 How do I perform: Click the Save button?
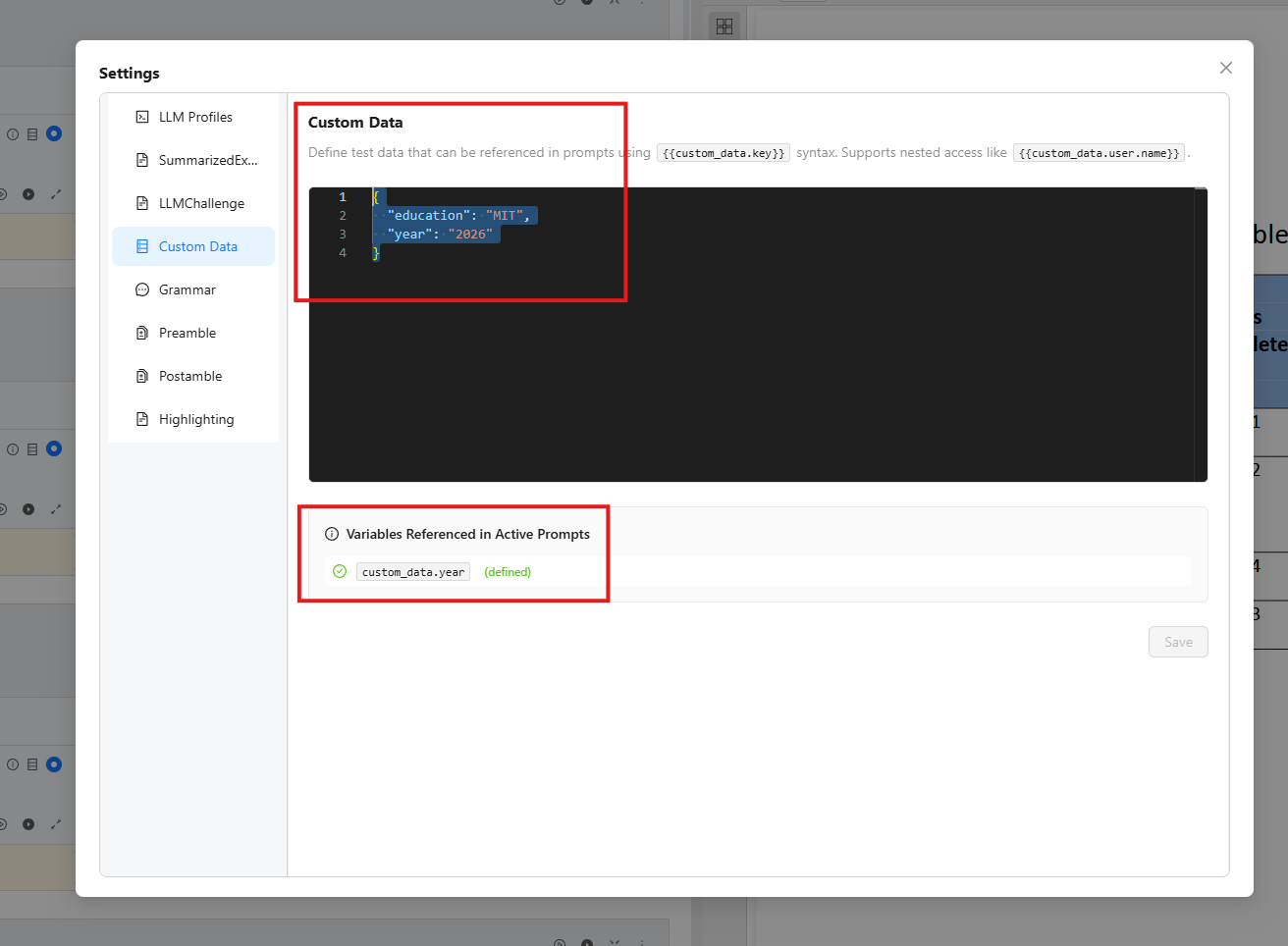point(1178,641)
